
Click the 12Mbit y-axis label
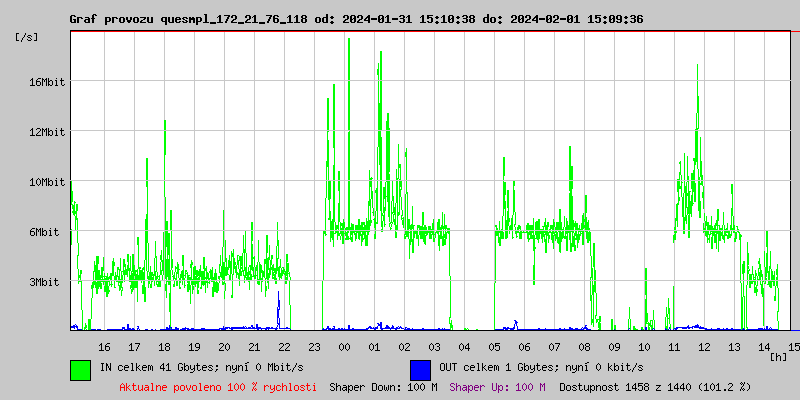point(46,132)
